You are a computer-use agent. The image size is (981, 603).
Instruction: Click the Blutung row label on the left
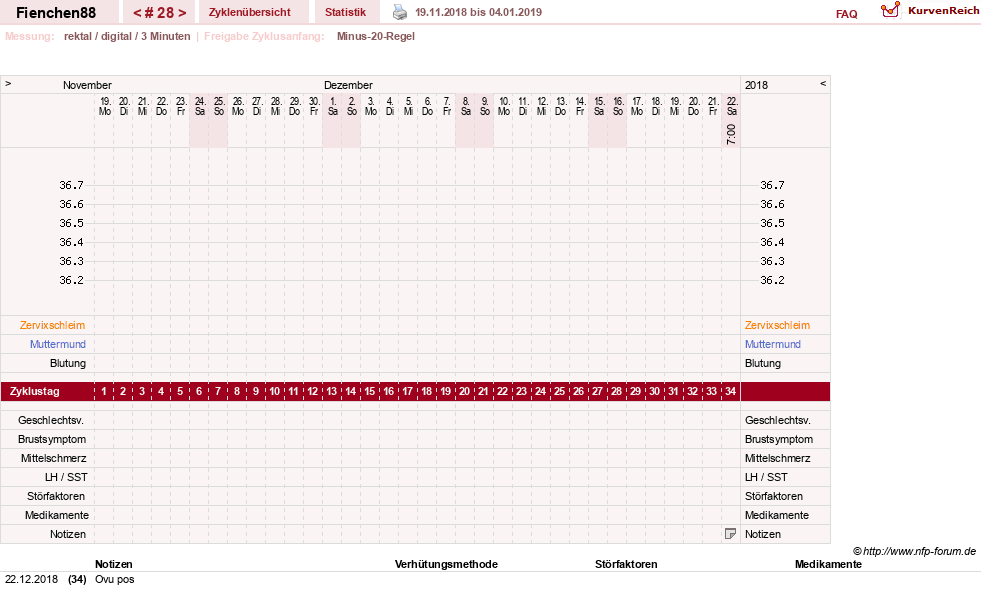tap(68, 363)
